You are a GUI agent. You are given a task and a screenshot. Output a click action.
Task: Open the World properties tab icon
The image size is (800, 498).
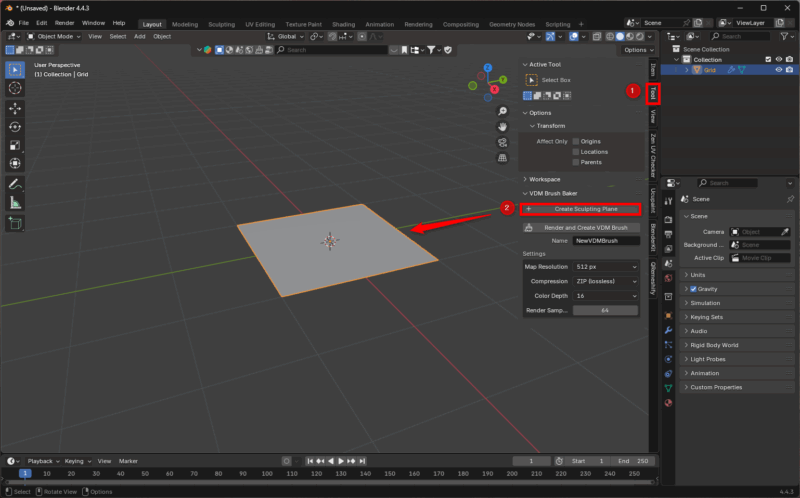(x=668, y=278)
